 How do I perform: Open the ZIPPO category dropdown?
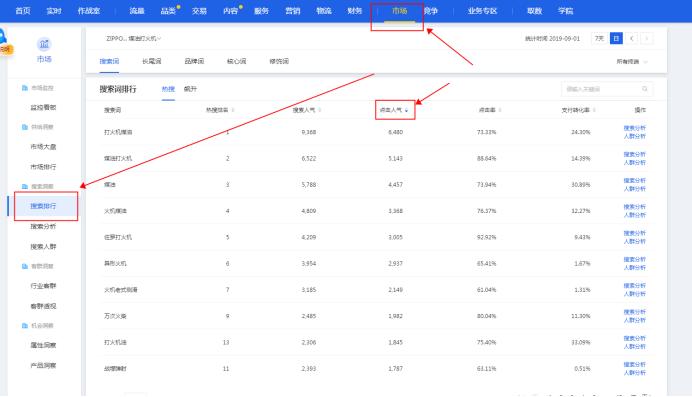[133, 39]
